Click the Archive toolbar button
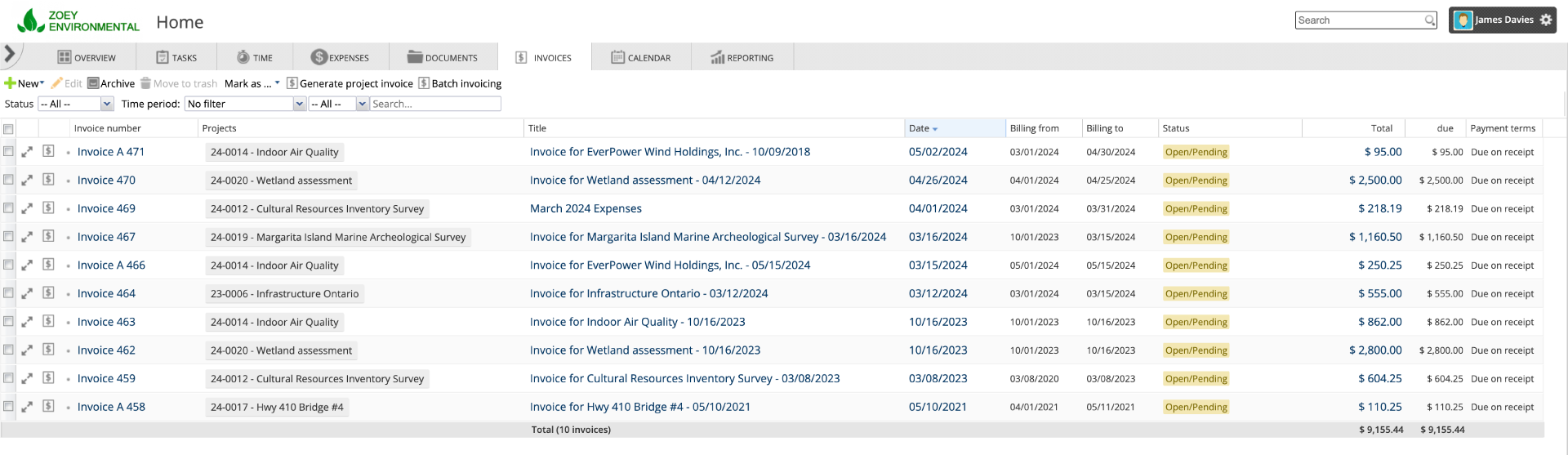The image size is (1568, 455). pyautogui.click(x=111, y=83)
